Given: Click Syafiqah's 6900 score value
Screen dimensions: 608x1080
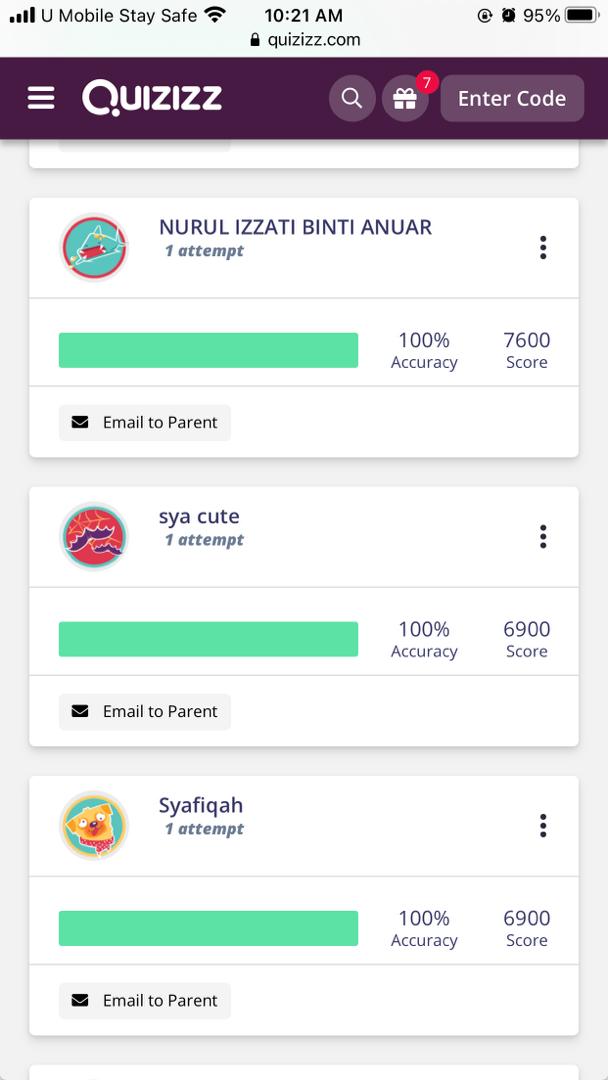Looking at the screenshot, I should (x=526, y=918).
